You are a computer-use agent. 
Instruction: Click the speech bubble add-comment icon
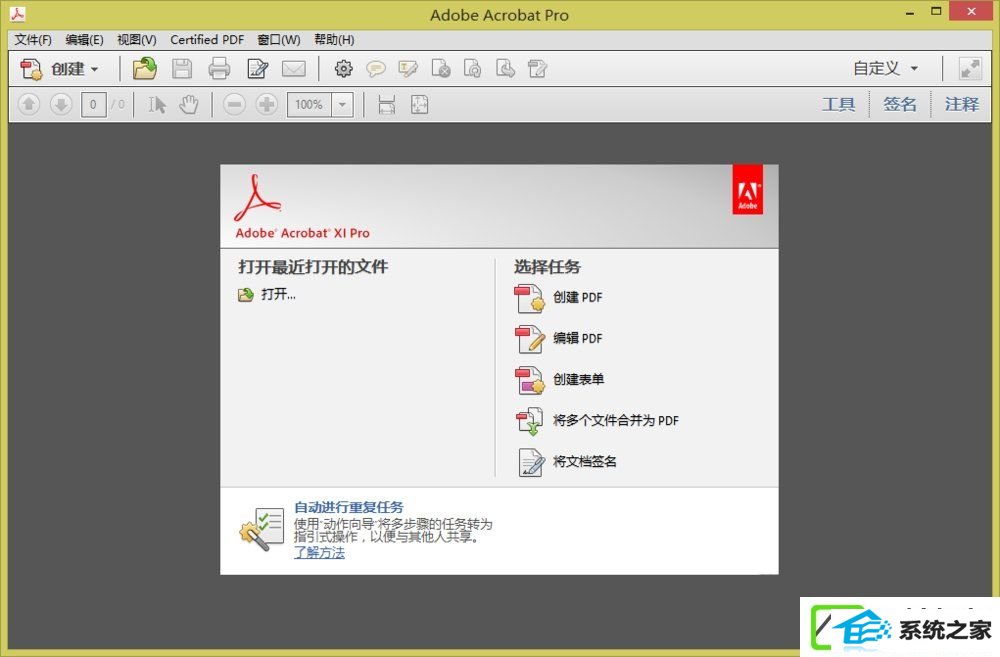pos(376,68)
